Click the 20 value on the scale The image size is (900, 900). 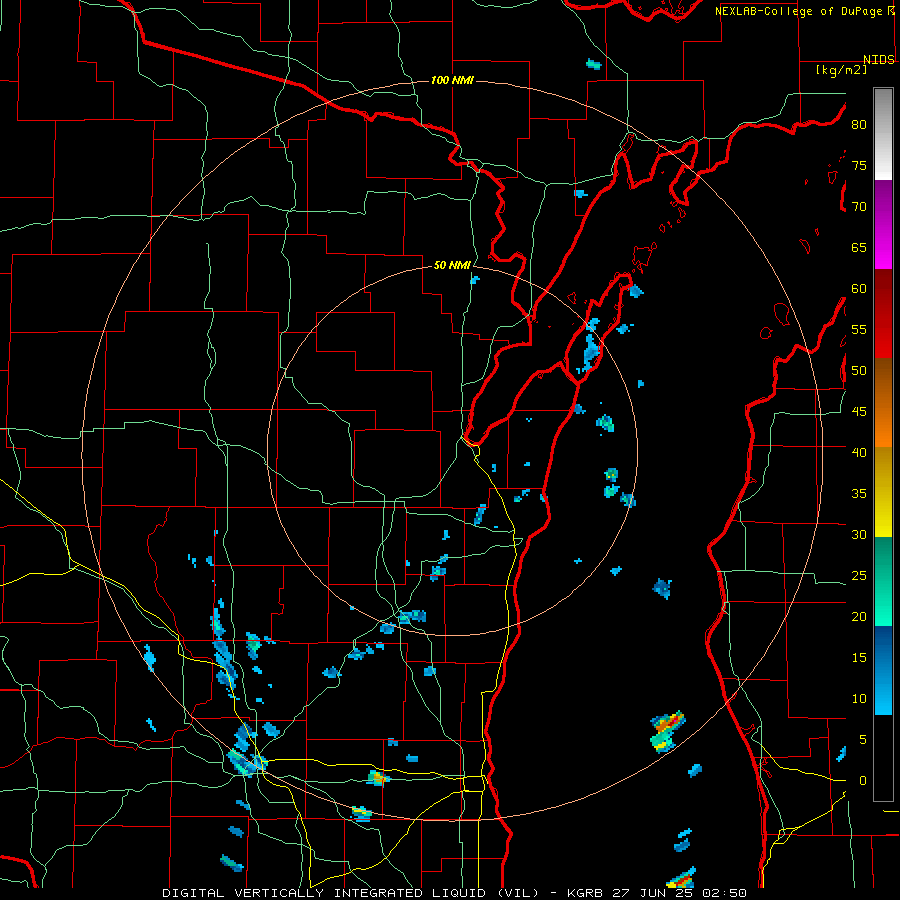859,617
